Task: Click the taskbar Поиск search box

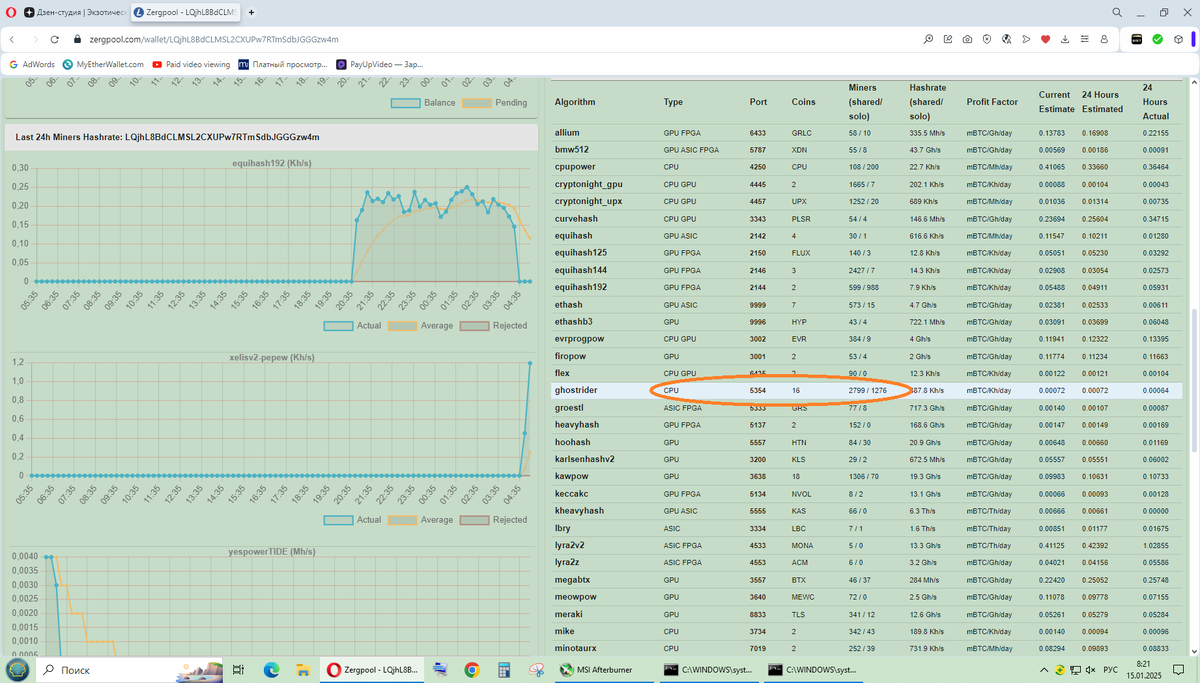Action: tap(130, 669)
